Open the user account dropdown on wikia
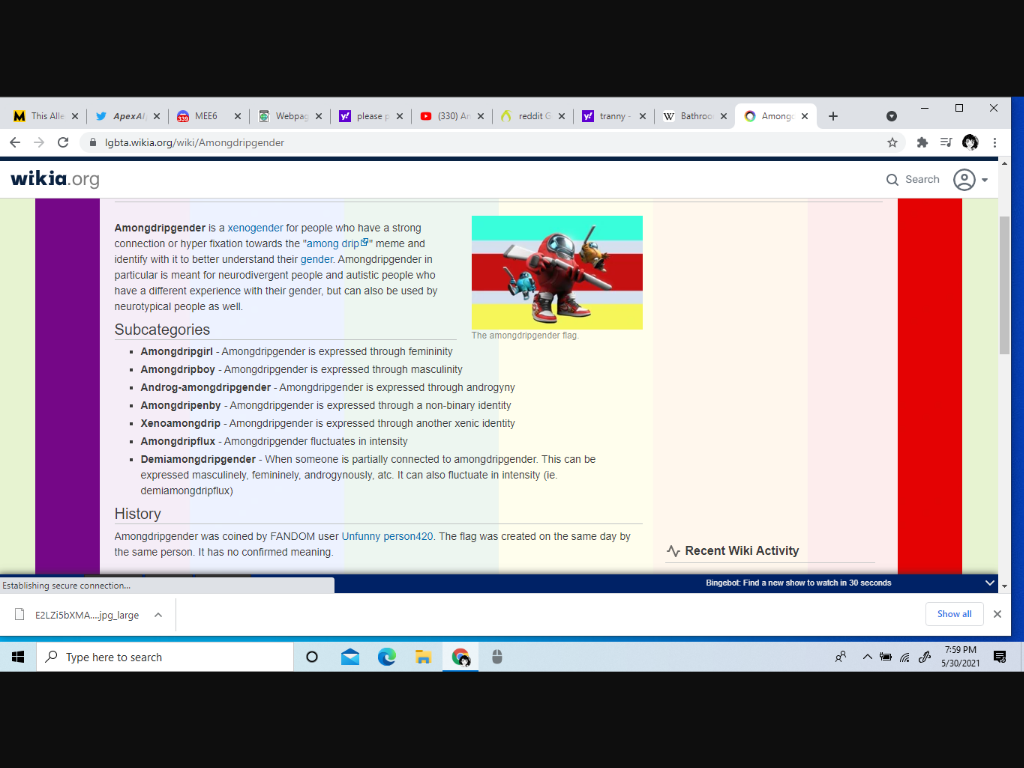Screen dimensions: 1024x768 (x=970, y=180)
